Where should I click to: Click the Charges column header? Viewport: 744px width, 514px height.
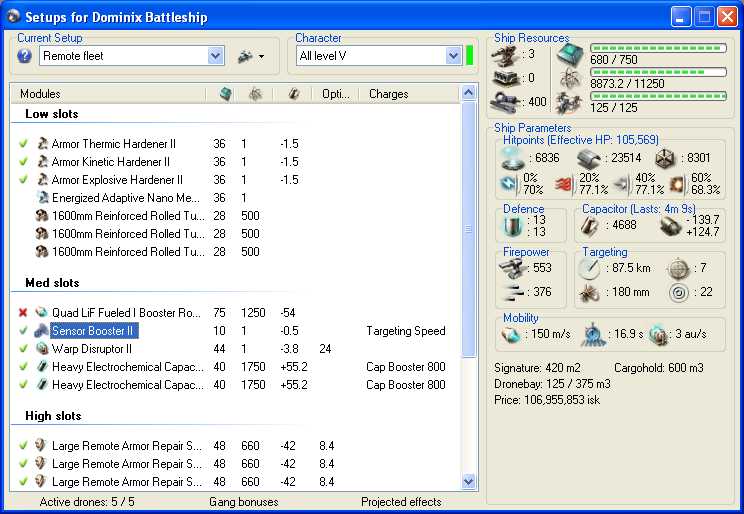pyautogui.click(x=388, y=94)
